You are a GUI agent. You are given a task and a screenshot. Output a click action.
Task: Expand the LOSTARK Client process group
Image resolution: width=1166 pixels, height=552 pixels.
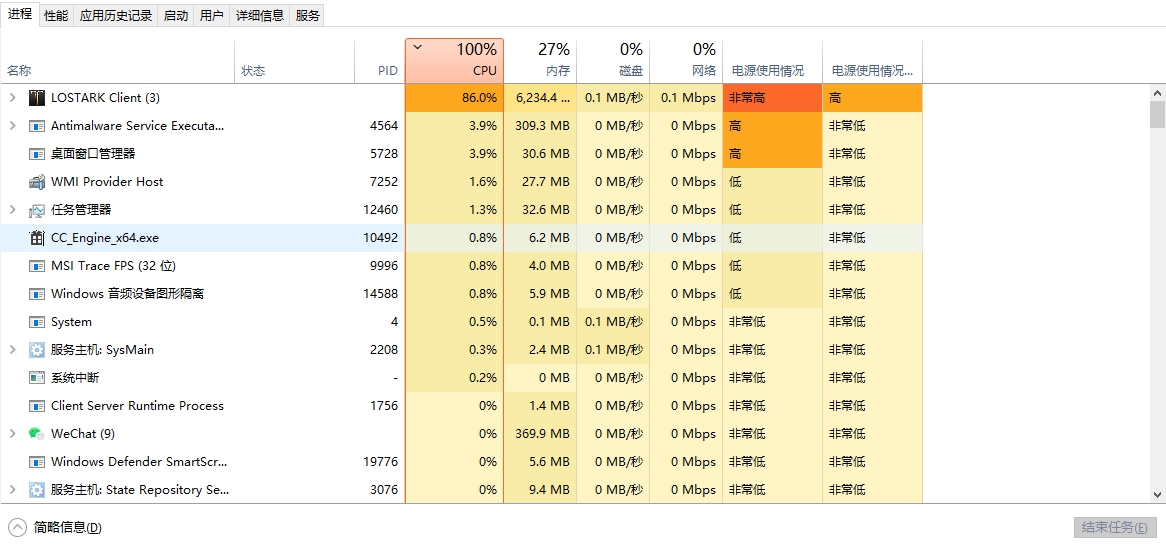click(12, 97)
